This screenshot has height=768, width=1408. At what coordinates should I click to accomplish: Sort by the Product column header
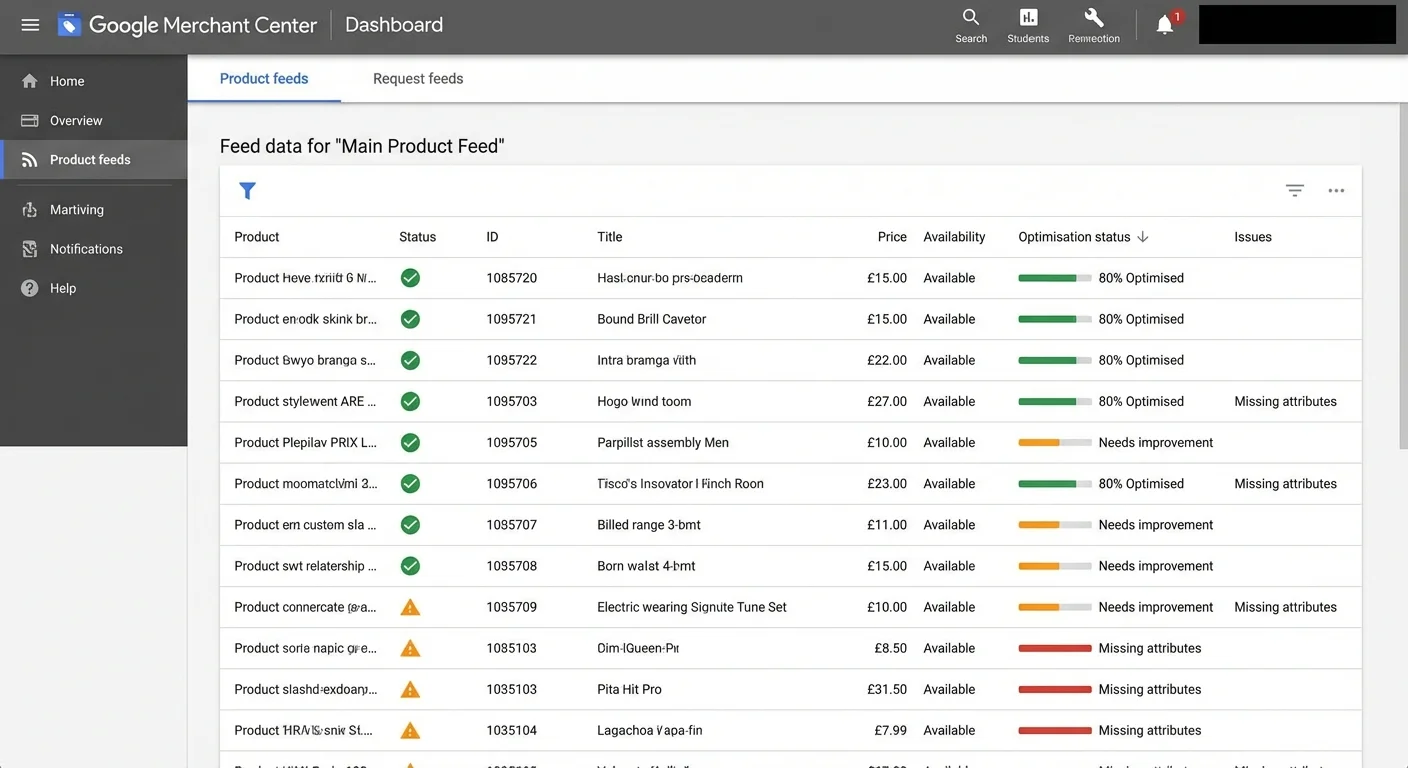pyautogui.click(x=257, y=237)
